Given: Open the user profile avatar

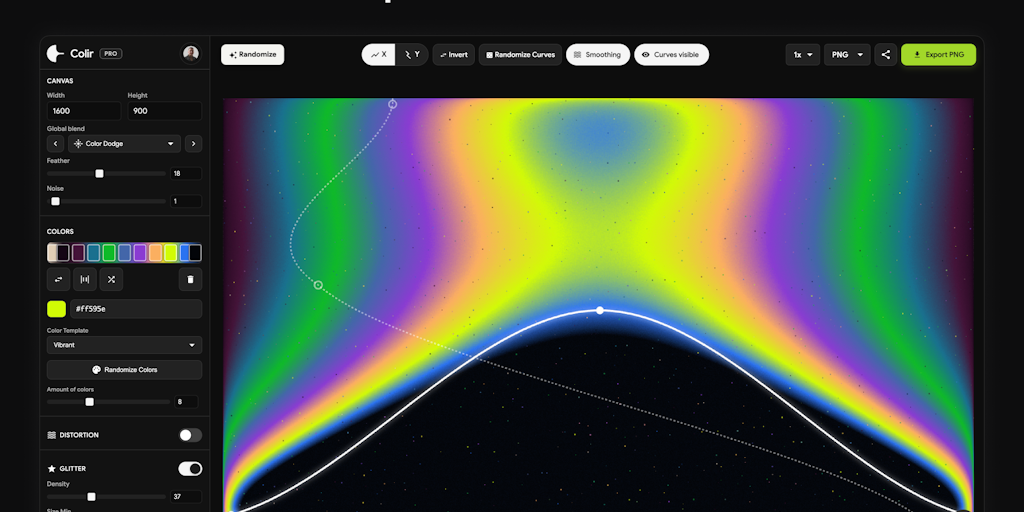Looking at the screenshot, I should (191, 54).
